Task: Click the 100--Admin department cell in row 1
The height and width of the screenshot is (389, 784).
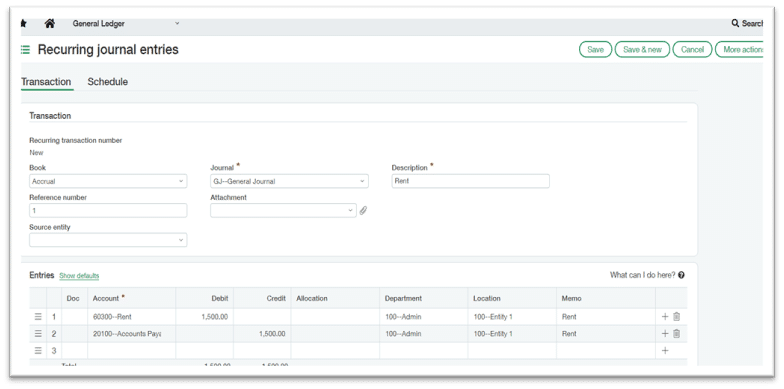Action: click(x=424, y=316)
